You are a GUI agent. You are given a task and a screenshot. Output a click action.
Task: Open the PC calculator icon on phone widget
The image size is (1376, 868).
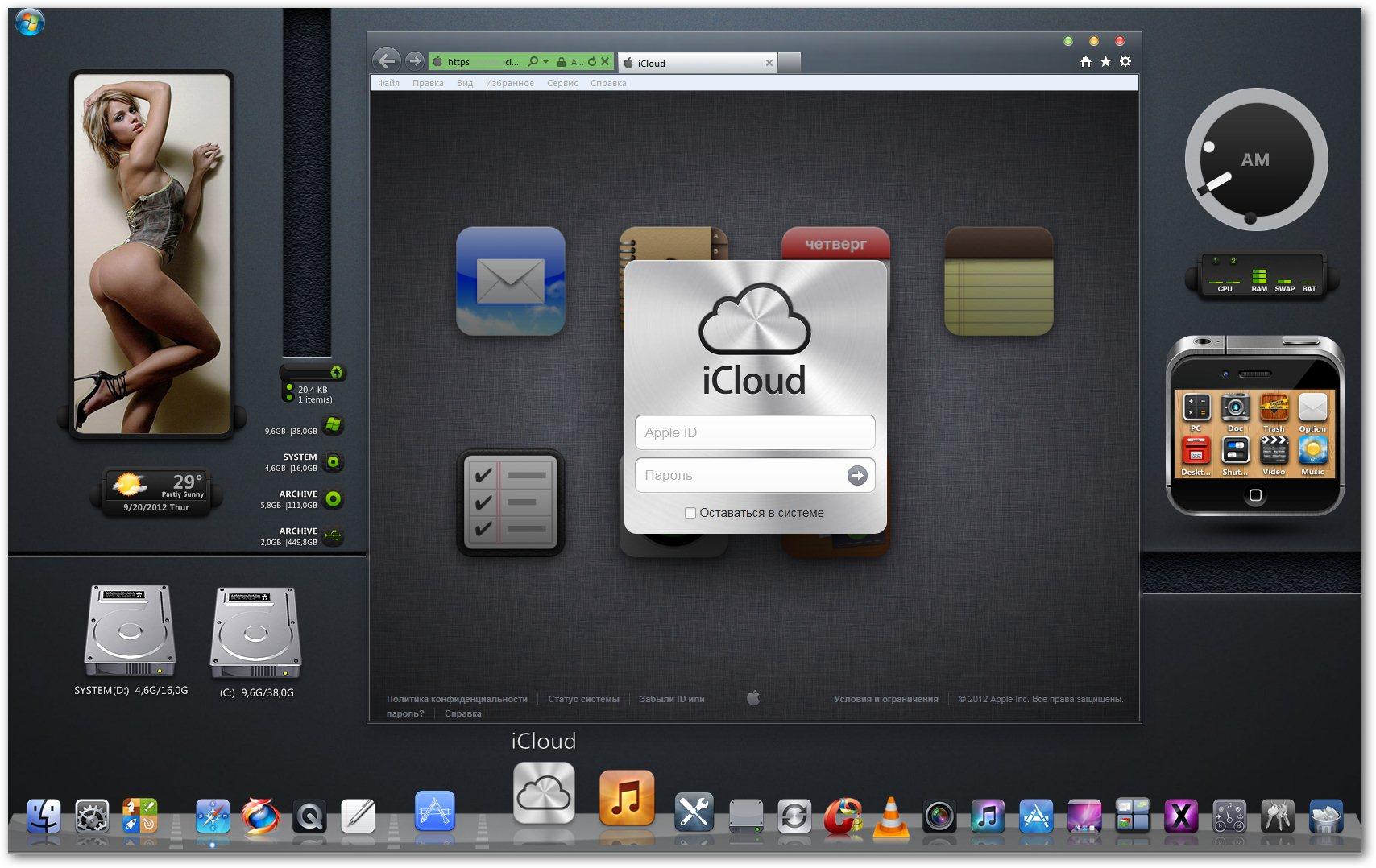tap(1196, 408)
